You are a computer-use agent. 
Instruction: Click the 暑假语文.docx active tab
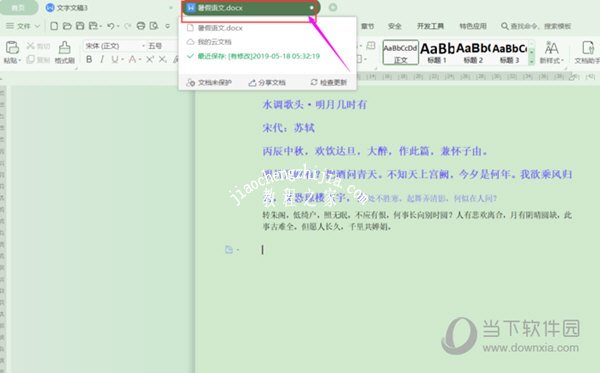[250, 8]
